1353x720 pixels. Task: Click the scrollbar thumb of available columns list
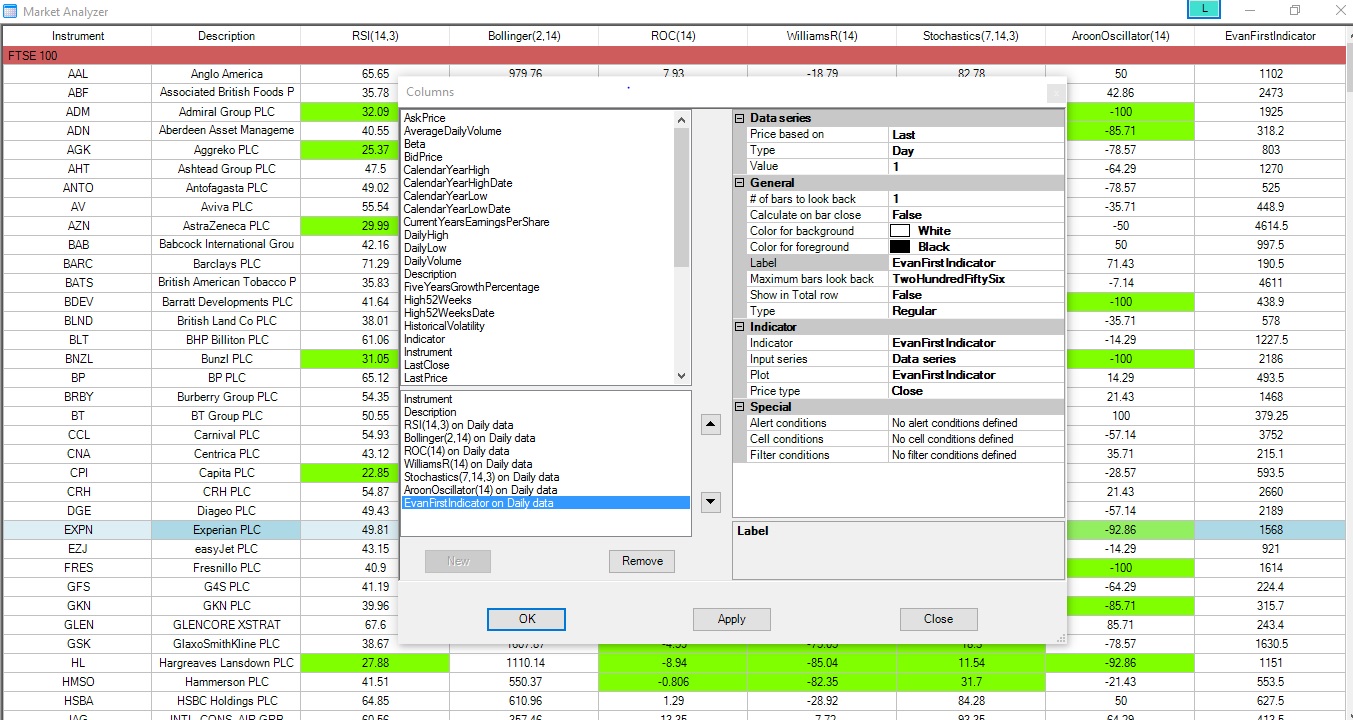click(x=682, y=197)
